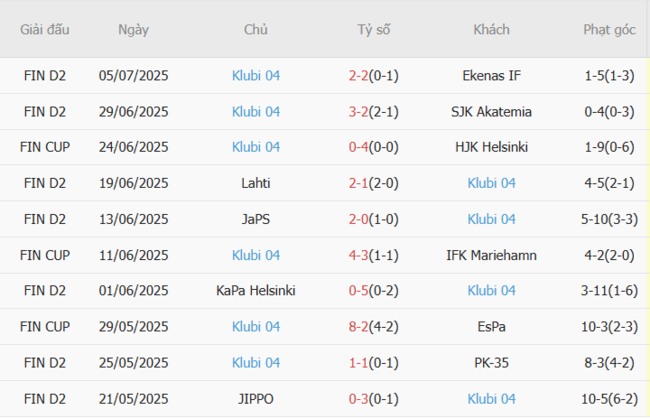Viewport: 650px width, 419px height.
Task: Click the 5-10(3-3) corner stat
Action: pos(609,219)
